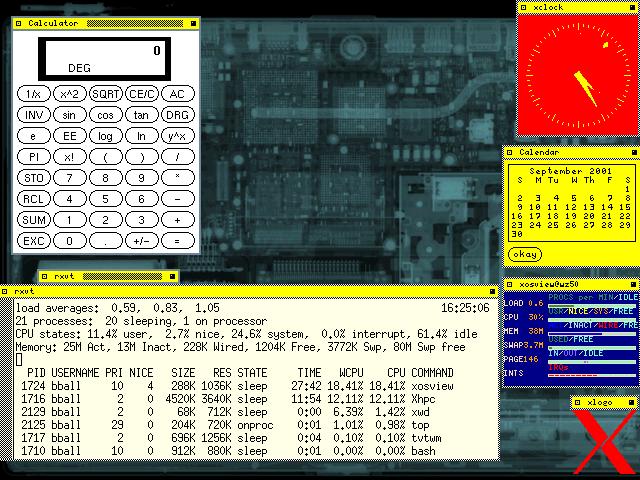Click the x^2 calculator key
Screen dimensions: 640x480
pos(70,94)
